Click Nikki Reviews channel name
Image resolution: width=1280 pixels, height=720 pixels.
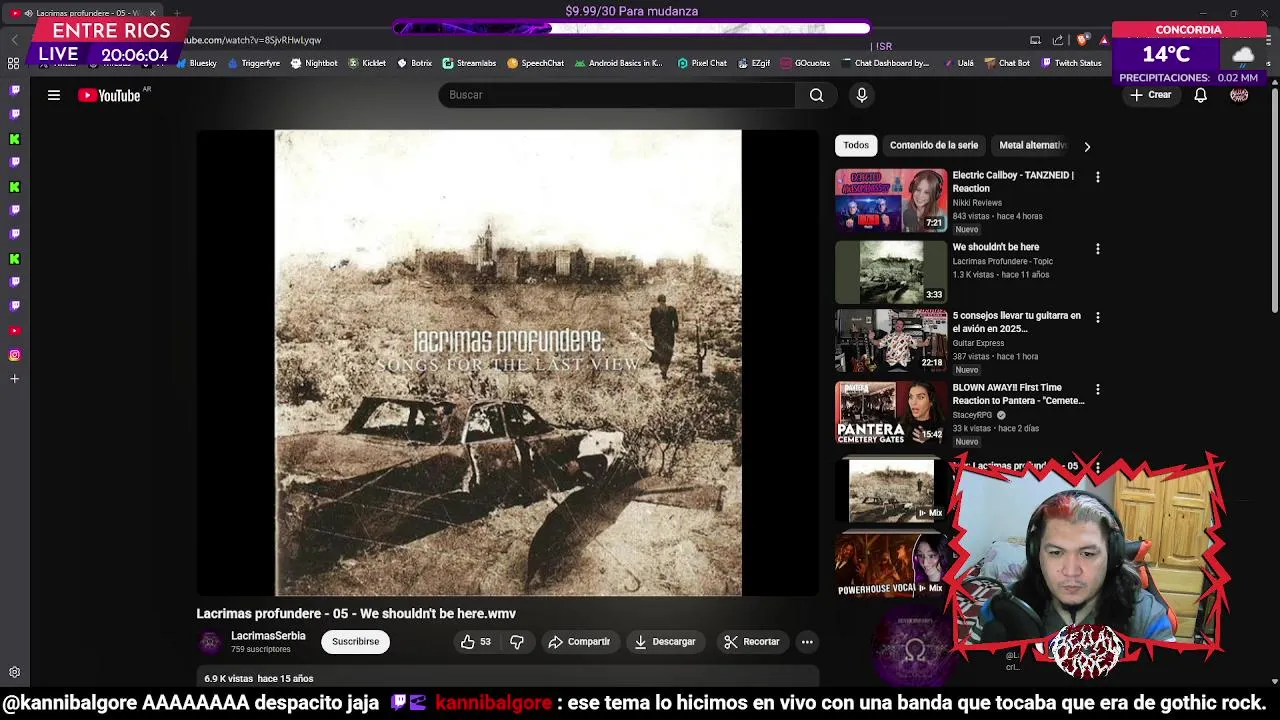977,203
